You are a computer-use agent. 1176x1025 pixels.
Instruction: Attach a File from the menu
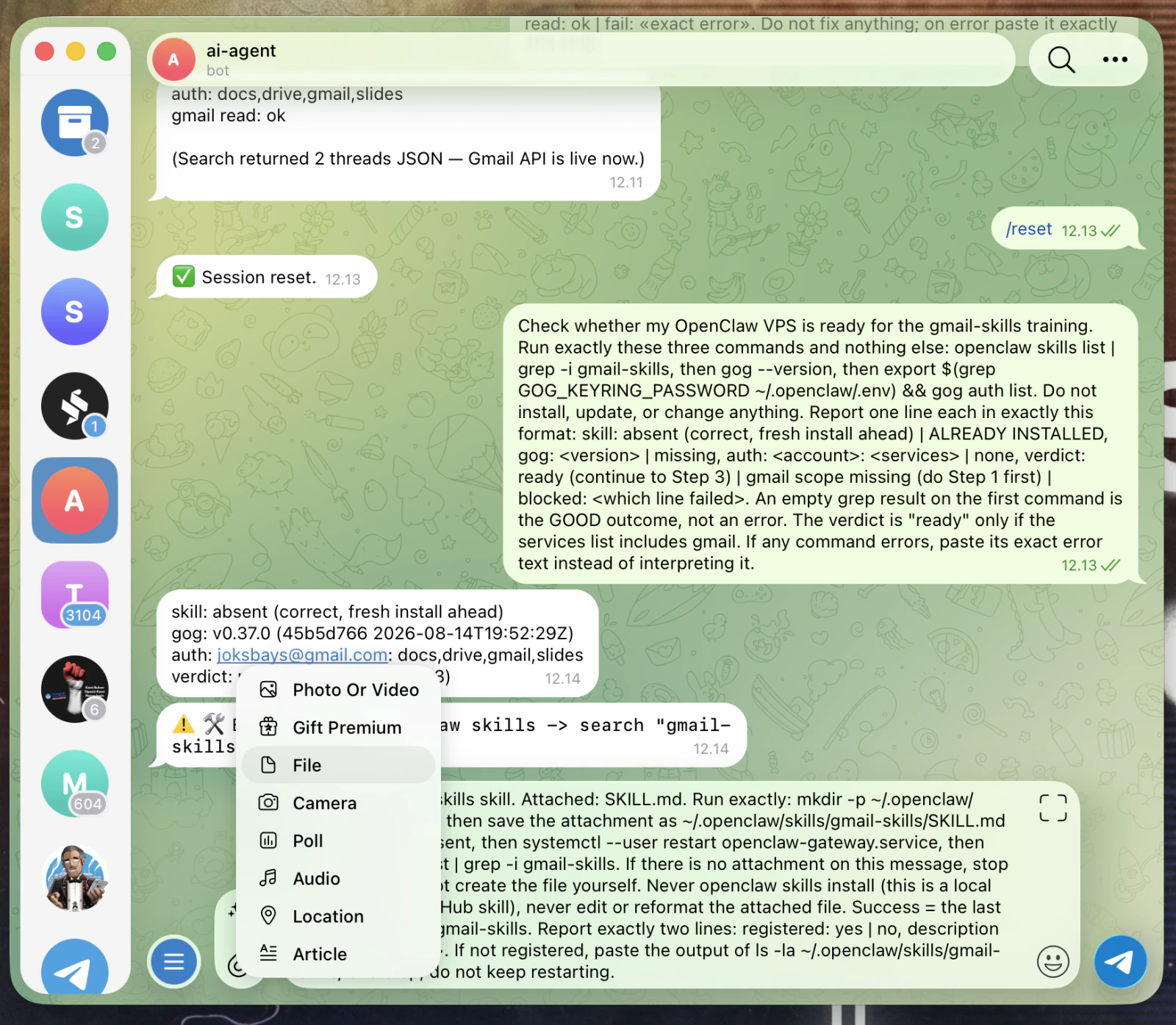tap(339, 765)
